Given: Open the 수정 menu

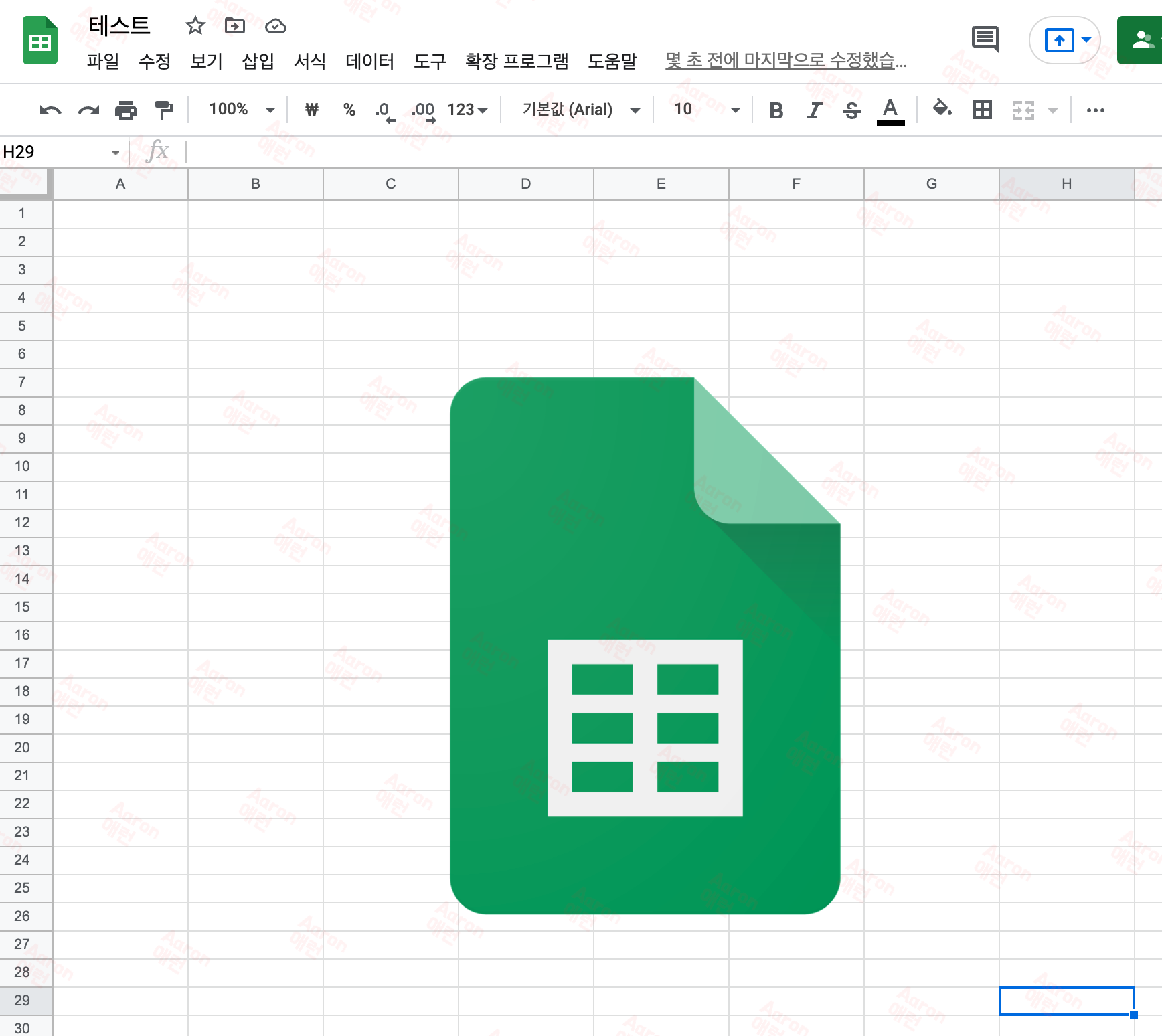Looking at the screenshot, I should [155, 61].
